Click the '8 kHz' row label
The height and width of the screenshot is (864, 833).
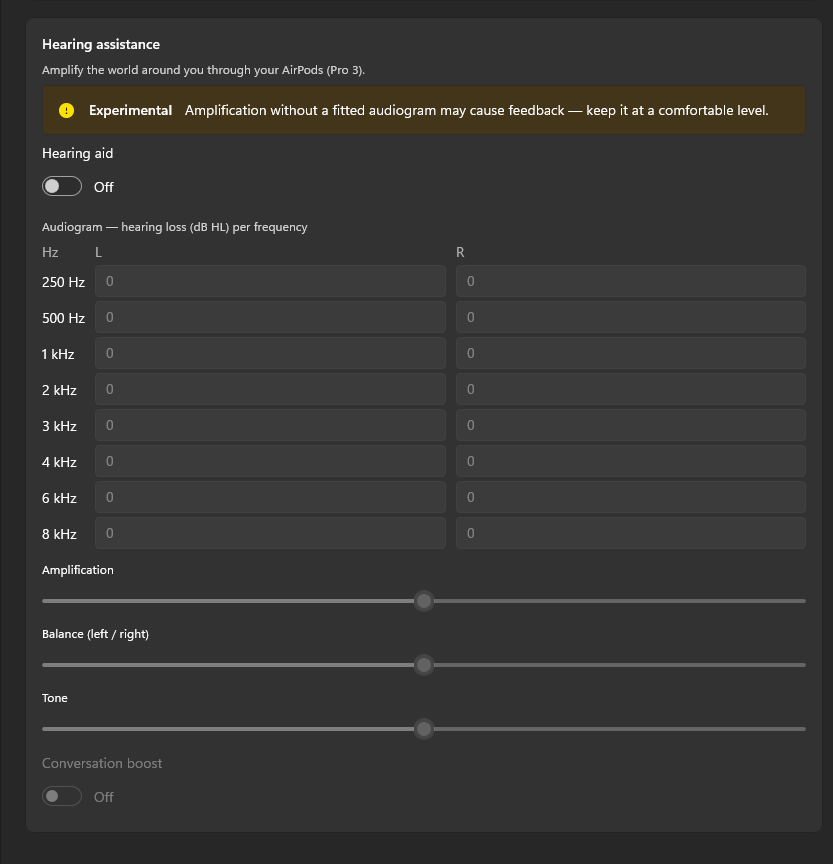pyautogui.click(x=60, y=534)
